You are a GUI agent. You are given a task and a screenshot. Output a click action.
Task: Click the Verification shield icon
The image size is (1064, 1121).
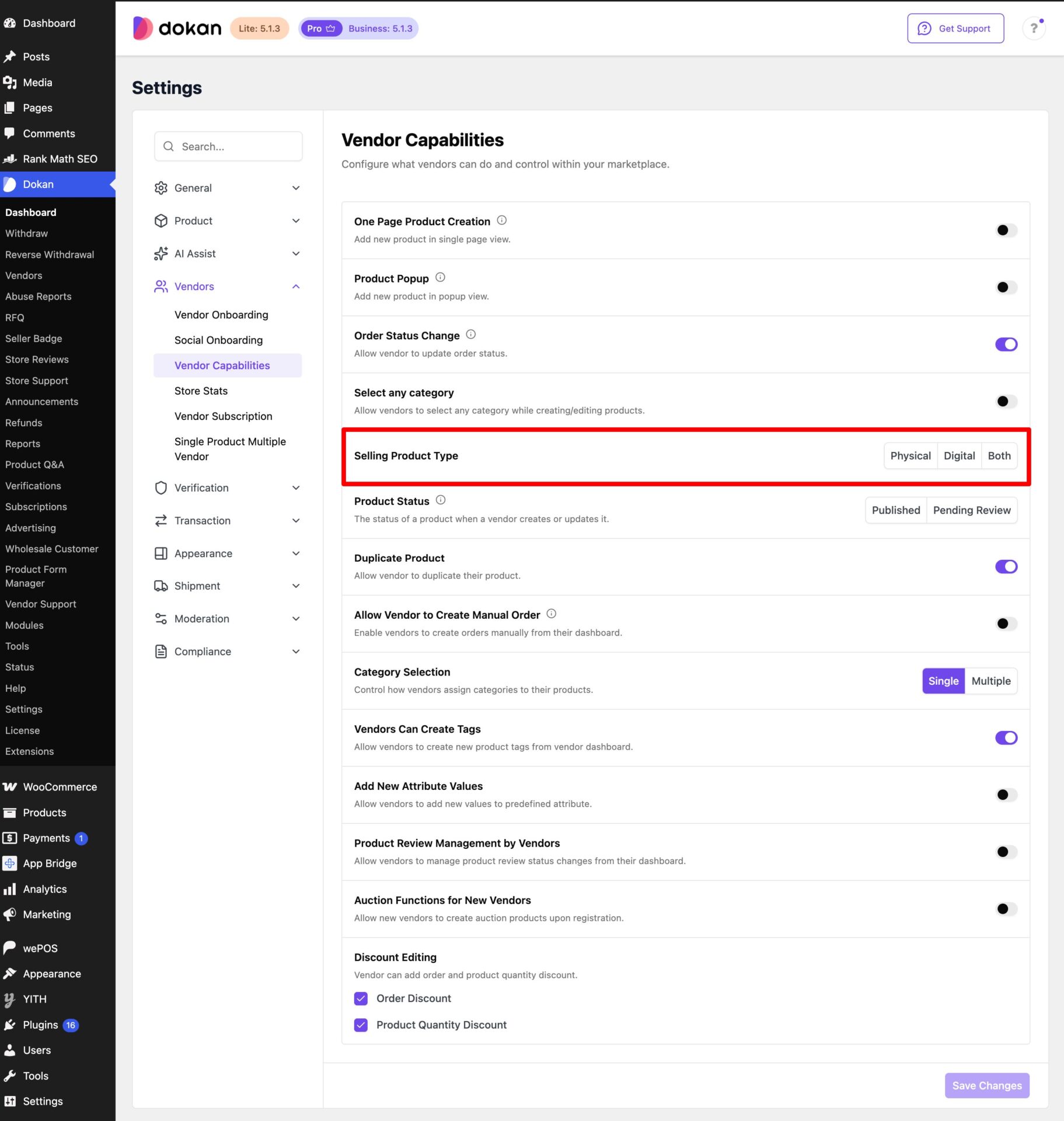(161, 488)
